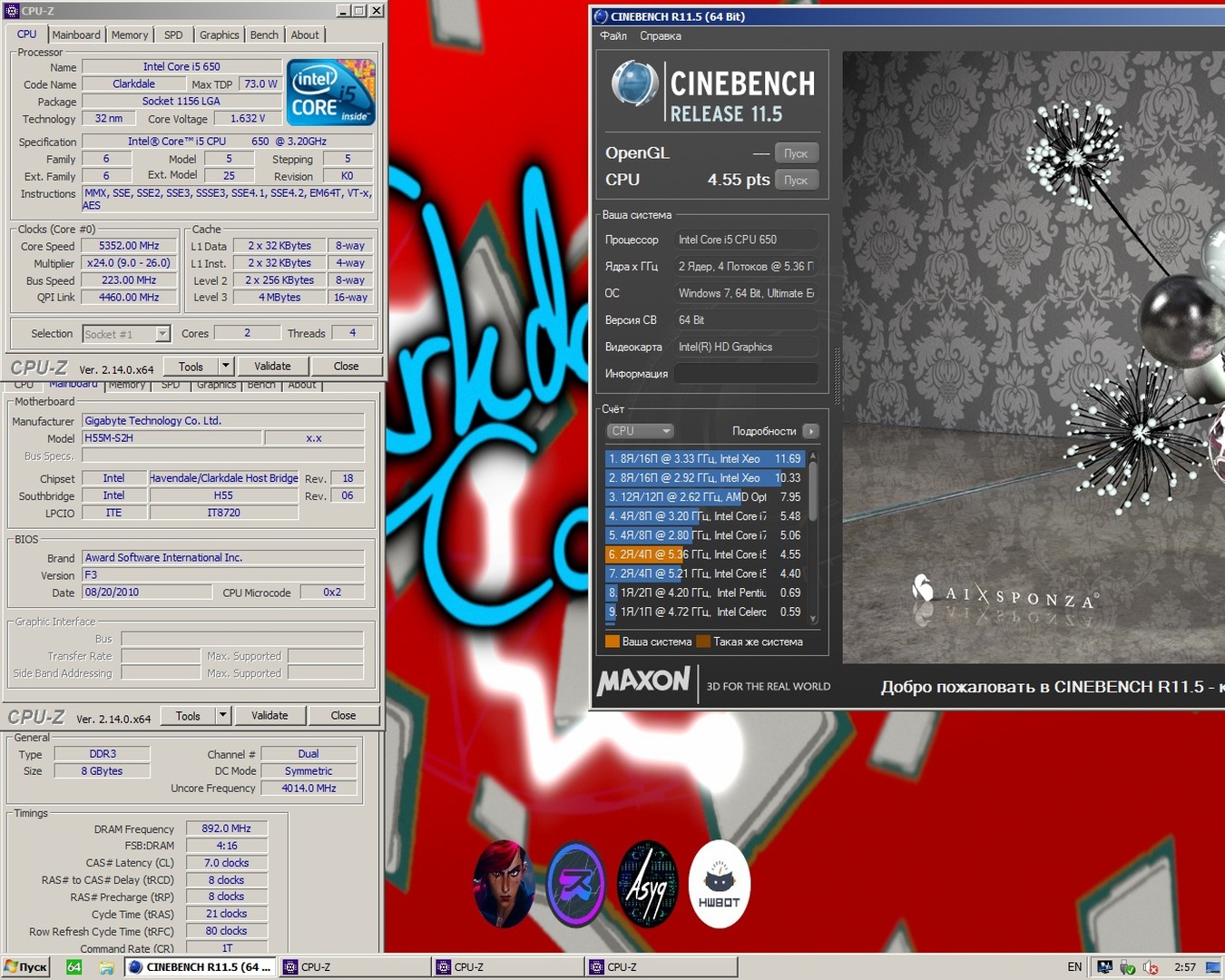This screenshot has width=1225, height=980.
Task: Open the CPU ranking dropdown in Cinebench
Action: pyautogui.click(x=641, y=431)
